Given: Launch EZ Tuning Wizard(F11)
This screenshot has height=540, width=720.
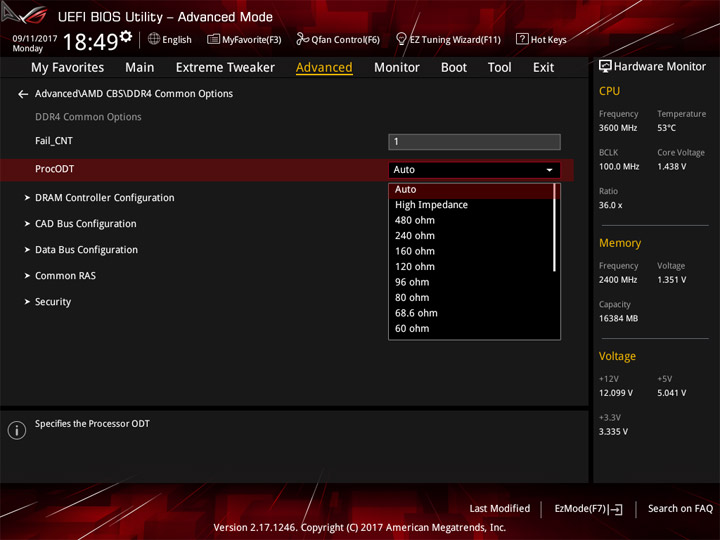Looking at the screenshot, I should pyautogui.click(x=449, y=39).
